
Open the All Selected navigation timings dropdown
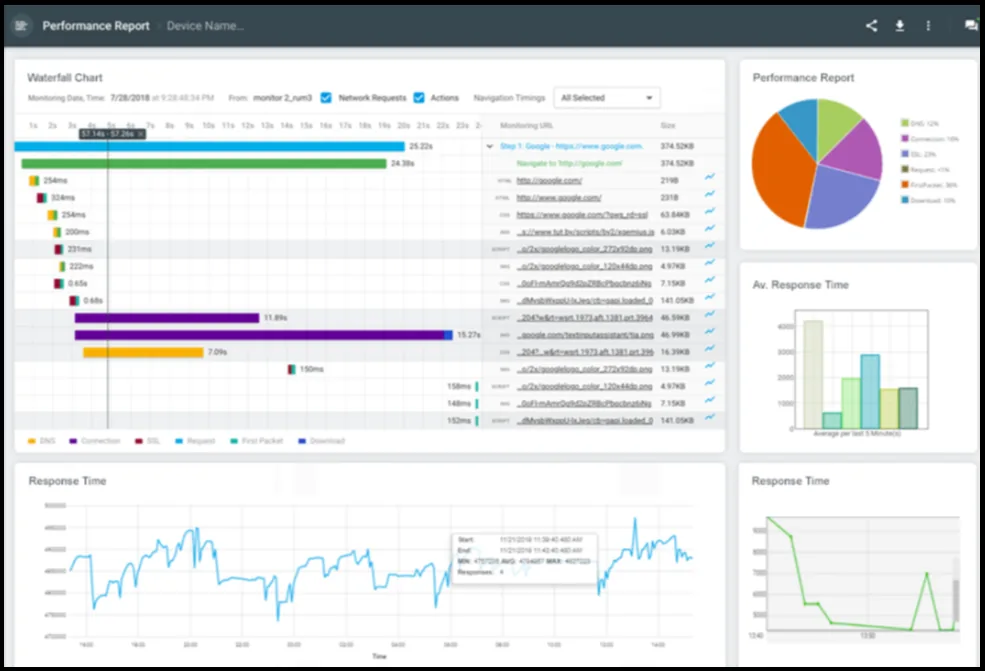606,98
